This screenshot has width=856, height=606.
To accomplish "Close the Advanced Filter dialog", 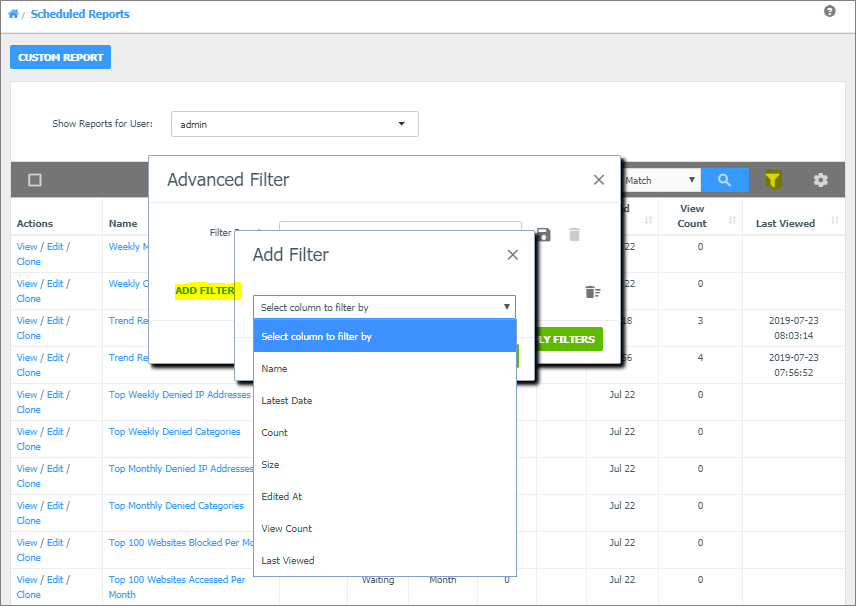I will (x=598, y=180).
